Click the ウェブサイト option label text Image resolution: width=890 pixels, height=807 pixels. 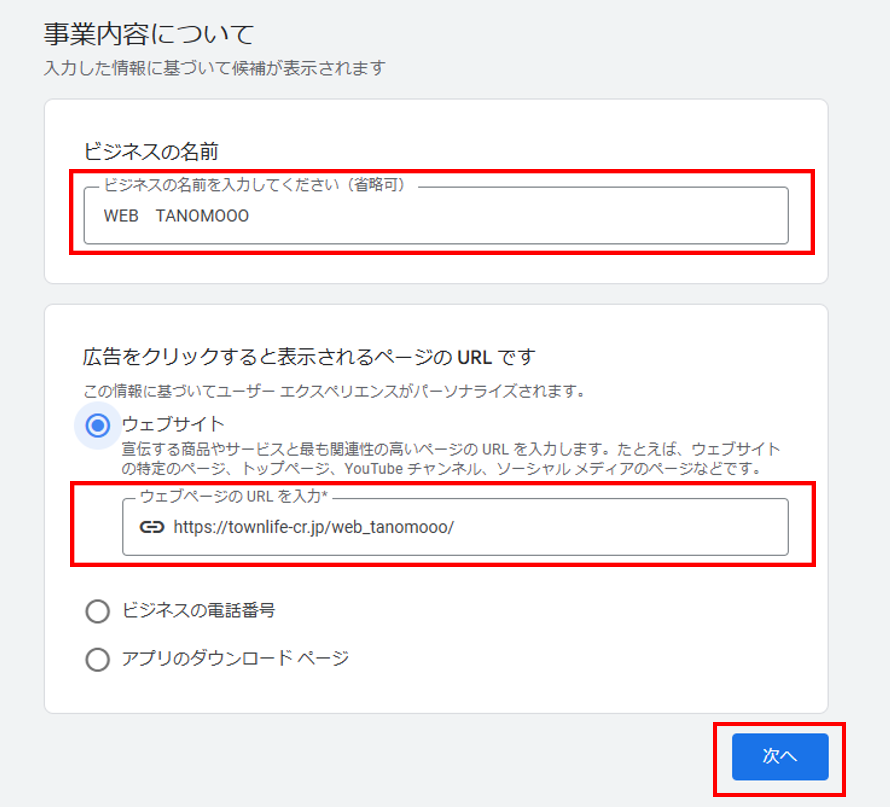point(173,424)
